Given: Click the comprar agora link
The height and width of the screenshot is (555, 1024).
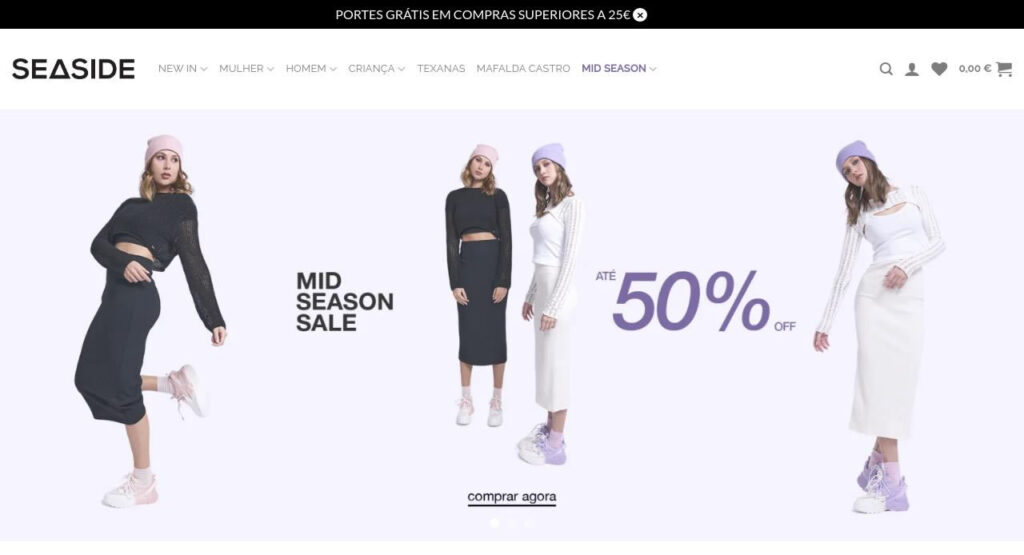Looking at the screenshot, I should point(511,497).
